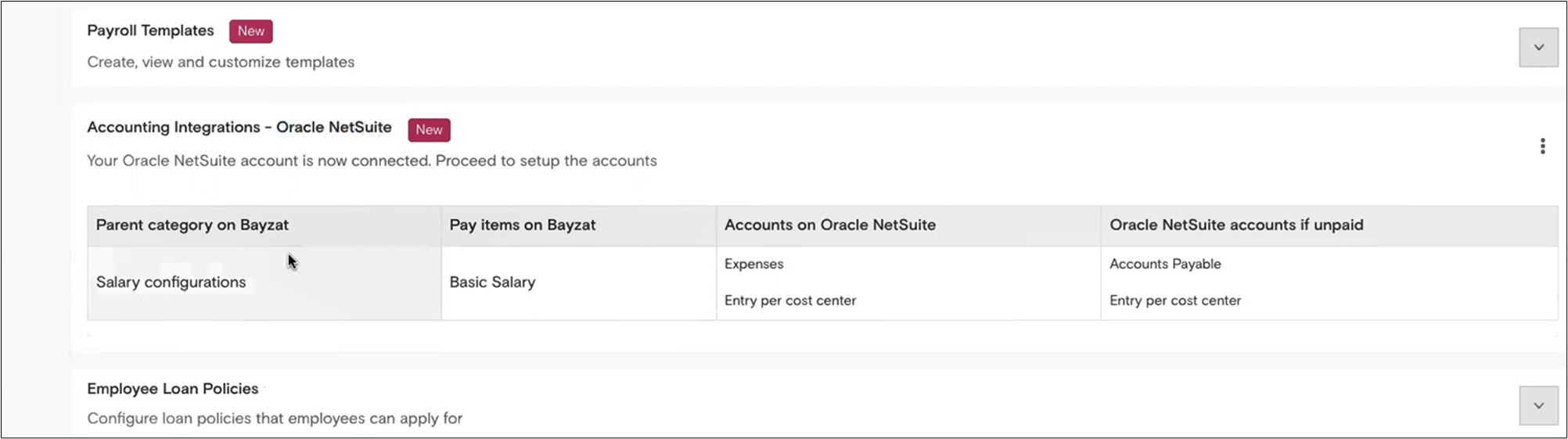Image resolution: width=1568 pixels, height=439 pixels.
Task: Click the Accounts Payable entry
Action: tap(1165, 264)
